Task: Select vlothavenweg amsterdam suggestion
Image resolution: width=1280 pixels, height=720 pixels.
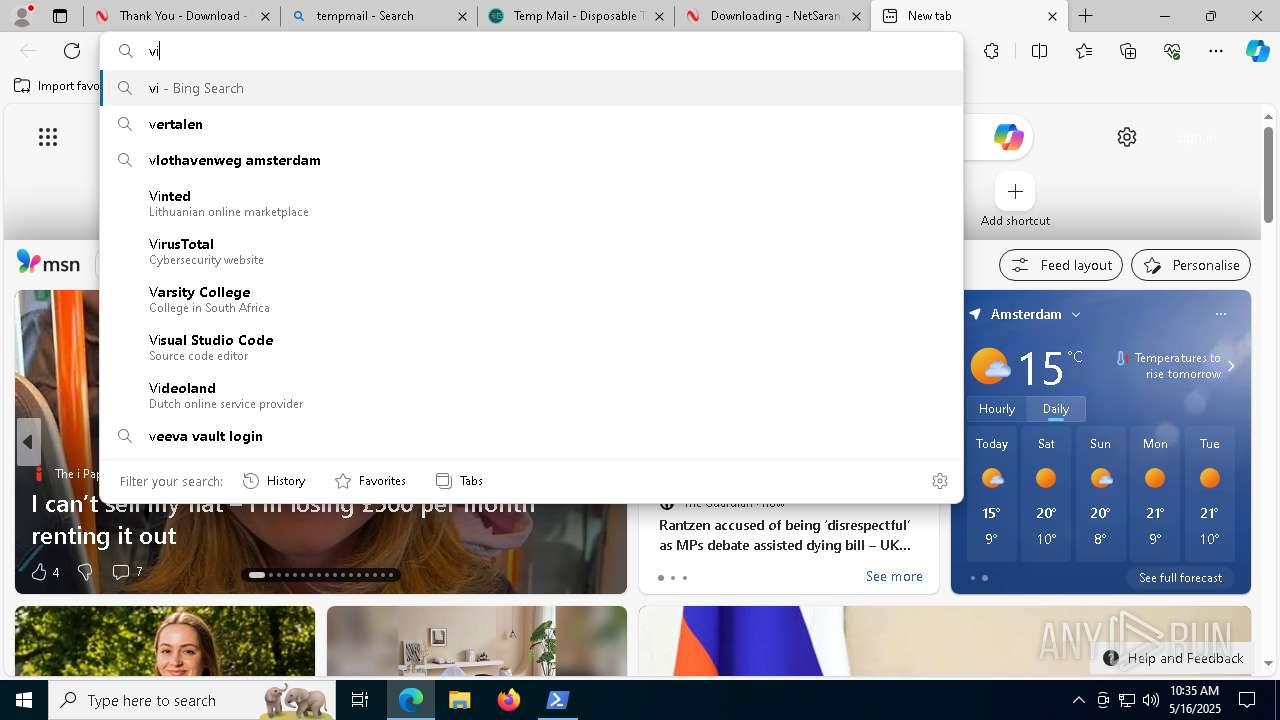Action: (x=531, y=160)
